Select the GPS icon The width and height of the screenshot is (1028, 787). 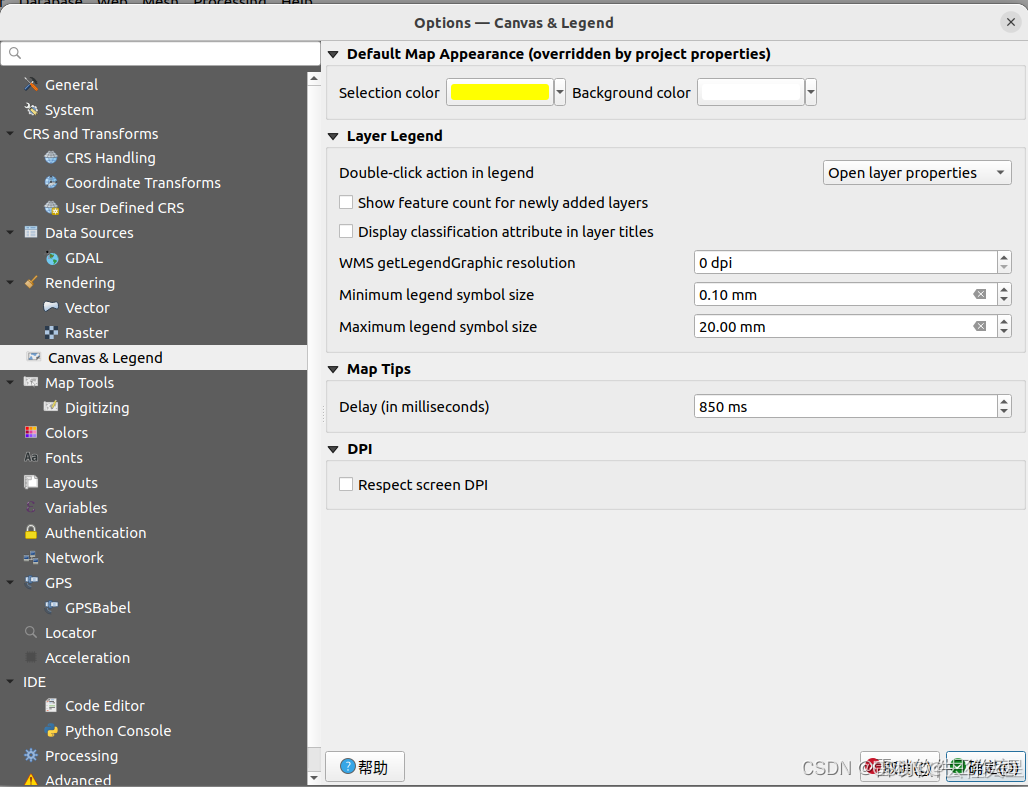(x=31, y=582)
